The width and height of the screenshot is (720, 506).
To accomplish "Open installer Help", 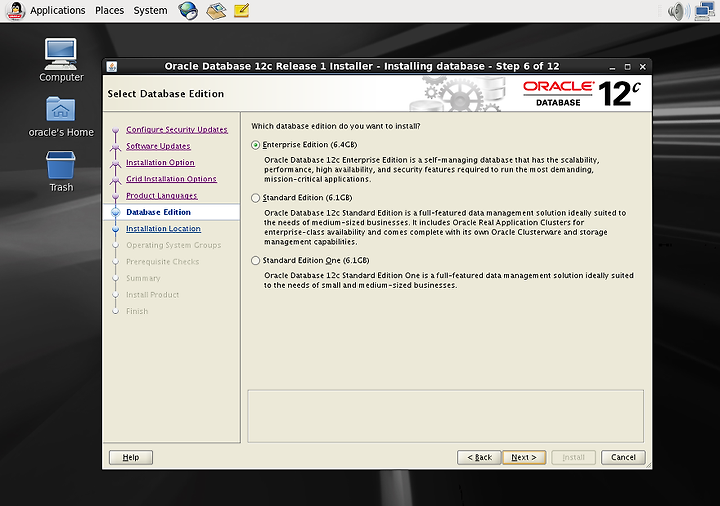I will [131, 457].
